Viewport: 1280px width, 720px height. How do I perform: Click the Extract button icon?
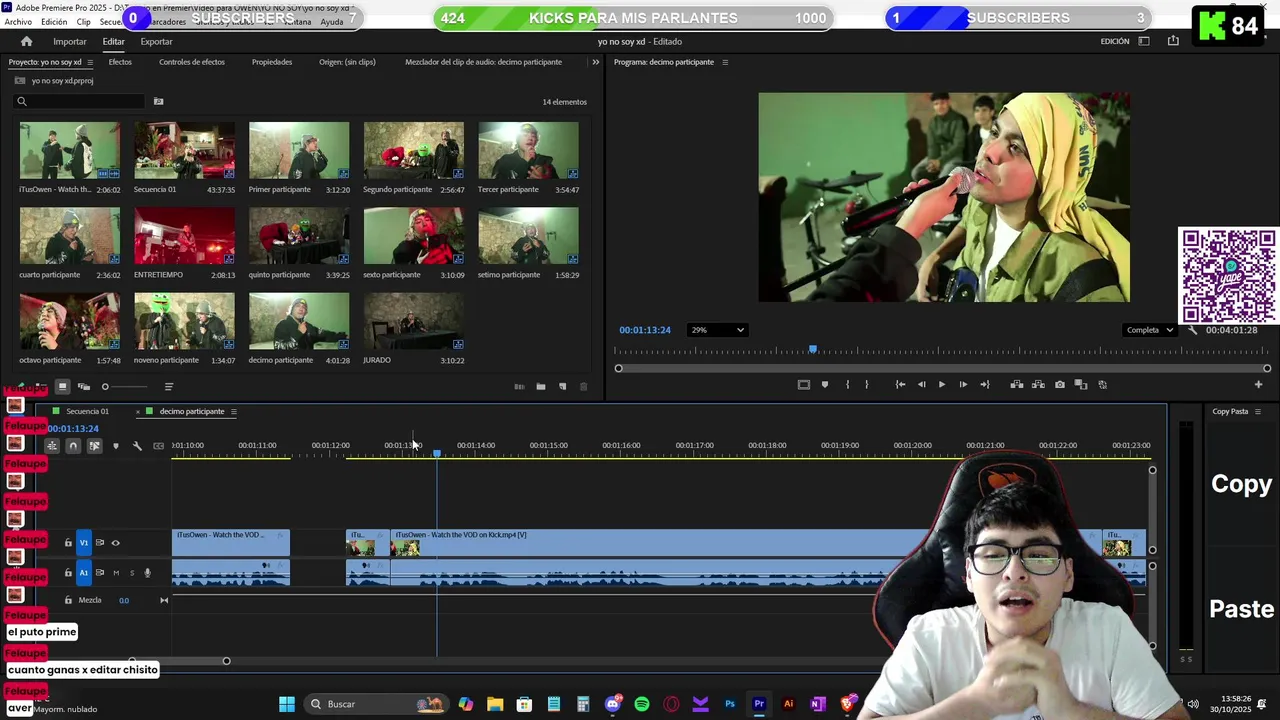click(1038, 384)
